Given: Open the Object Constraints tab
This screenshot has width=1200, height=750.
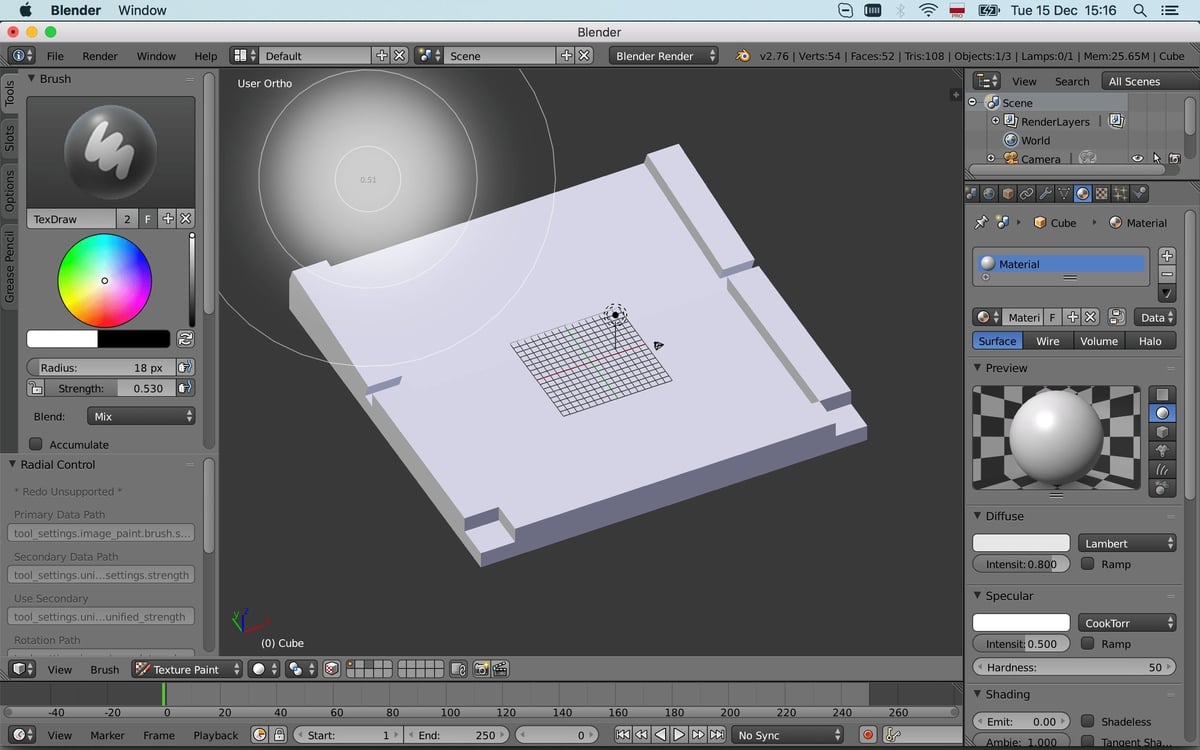Looking at the screenshot, I should click(1027, 193).
